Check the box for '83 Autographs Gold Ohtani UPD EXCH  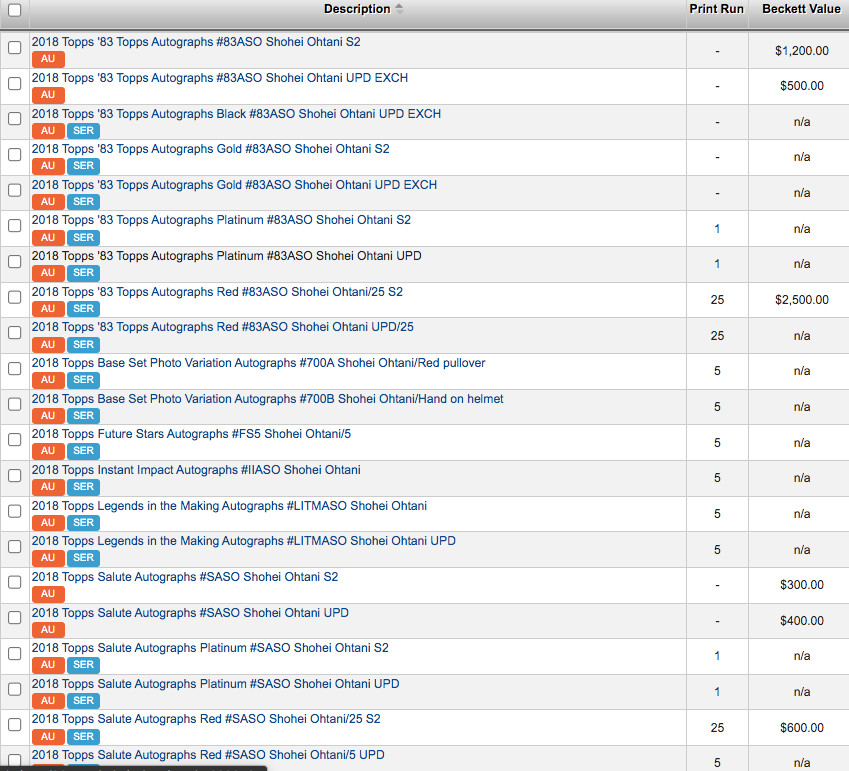click(15, 190)
